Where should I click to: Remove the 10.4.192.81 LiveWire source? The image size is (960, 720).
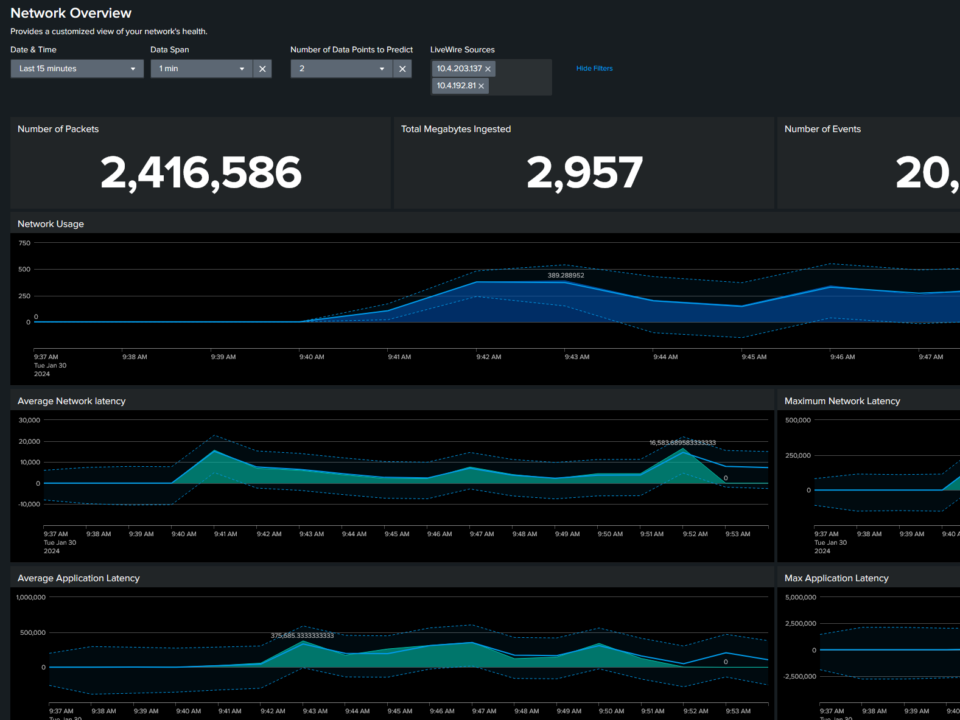pos(481,86)
